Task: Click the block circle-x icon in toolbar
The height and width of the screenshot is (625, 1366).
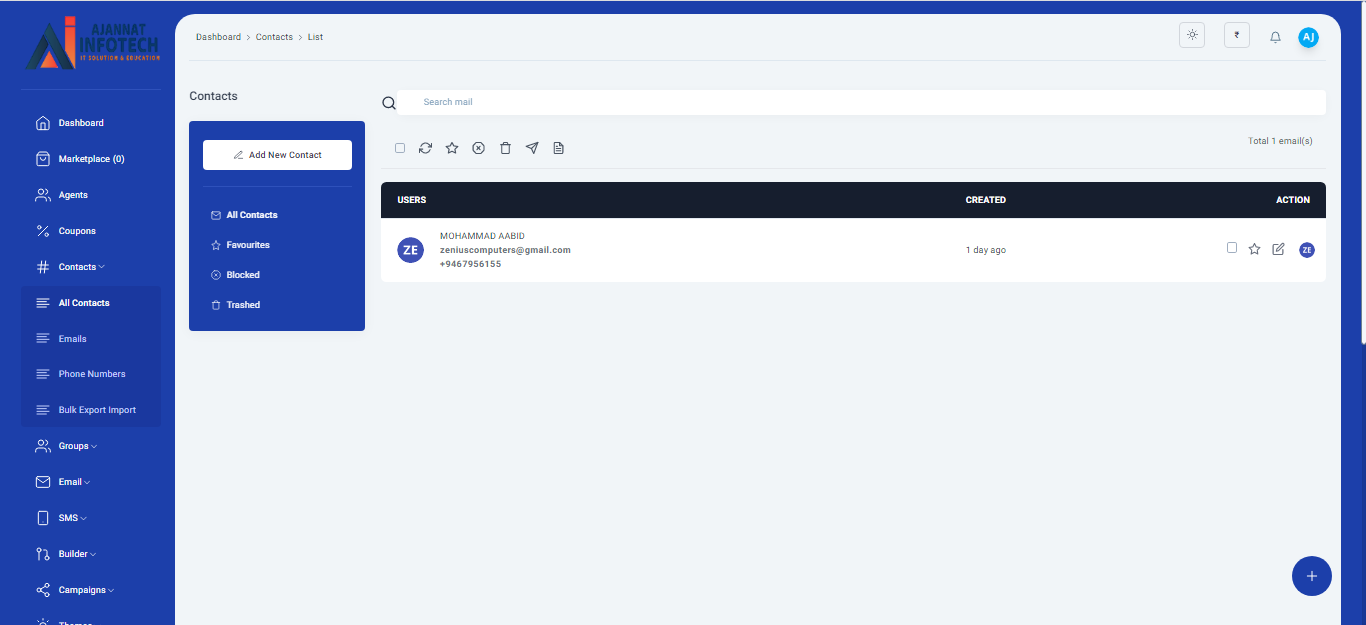Action: [478, 148]
